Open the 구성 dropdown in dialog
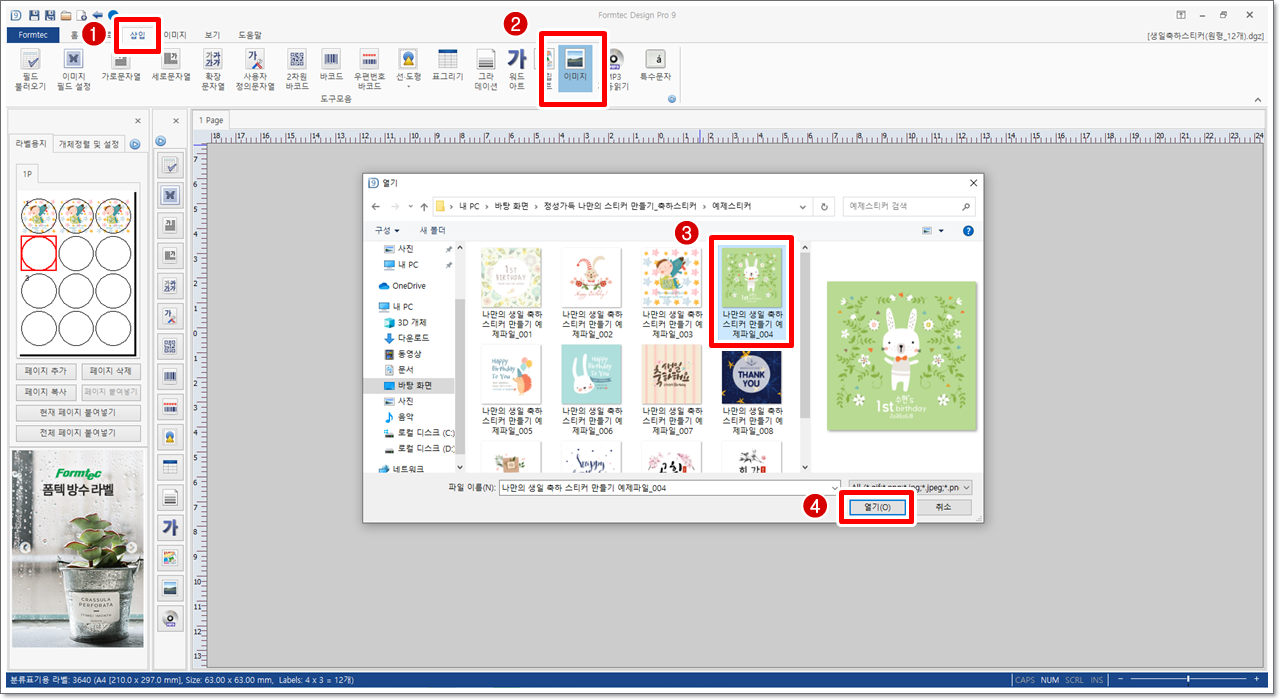 click(x=387, y=230)
